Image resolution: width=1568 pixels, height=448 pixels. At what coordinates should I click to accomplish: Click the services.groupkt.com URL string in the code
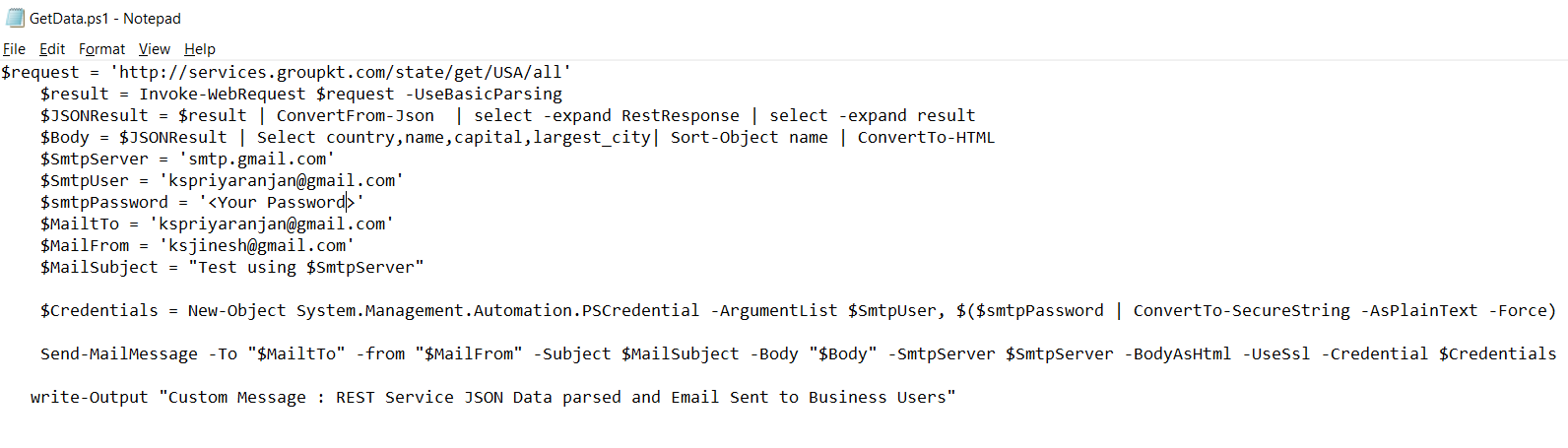pyautogui.click(x=341, y=72)
